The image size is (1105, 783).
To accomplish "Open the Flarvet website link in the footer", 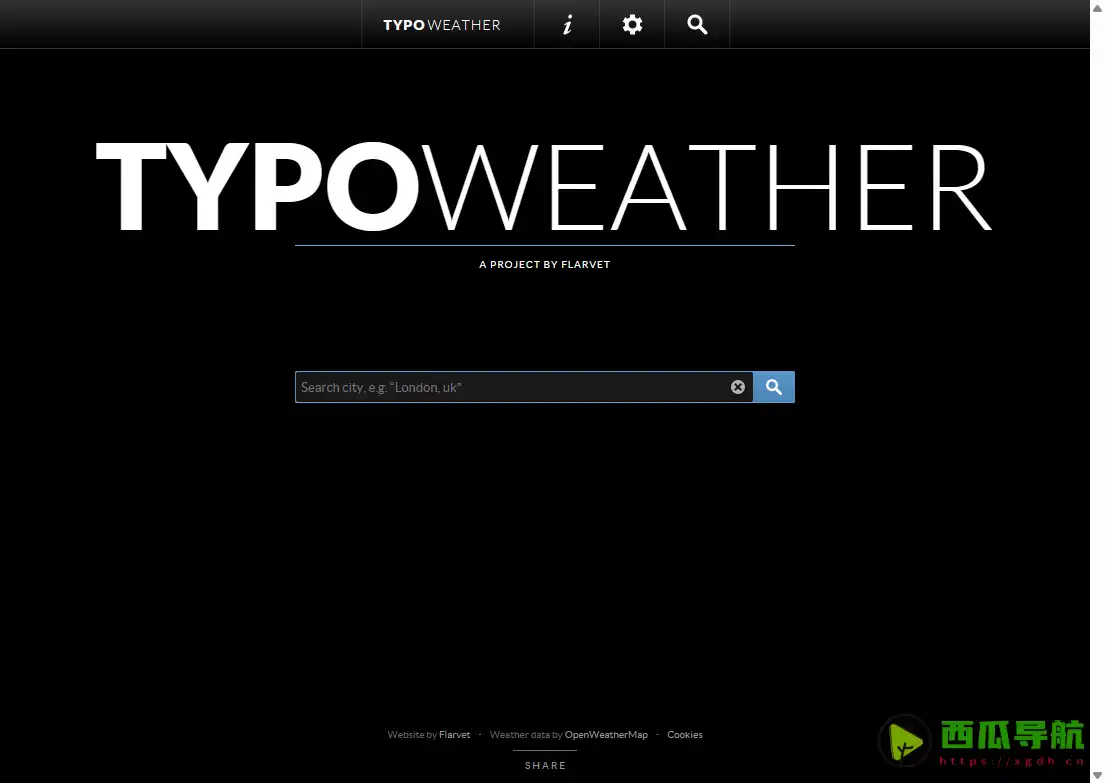I will [455, 734].
